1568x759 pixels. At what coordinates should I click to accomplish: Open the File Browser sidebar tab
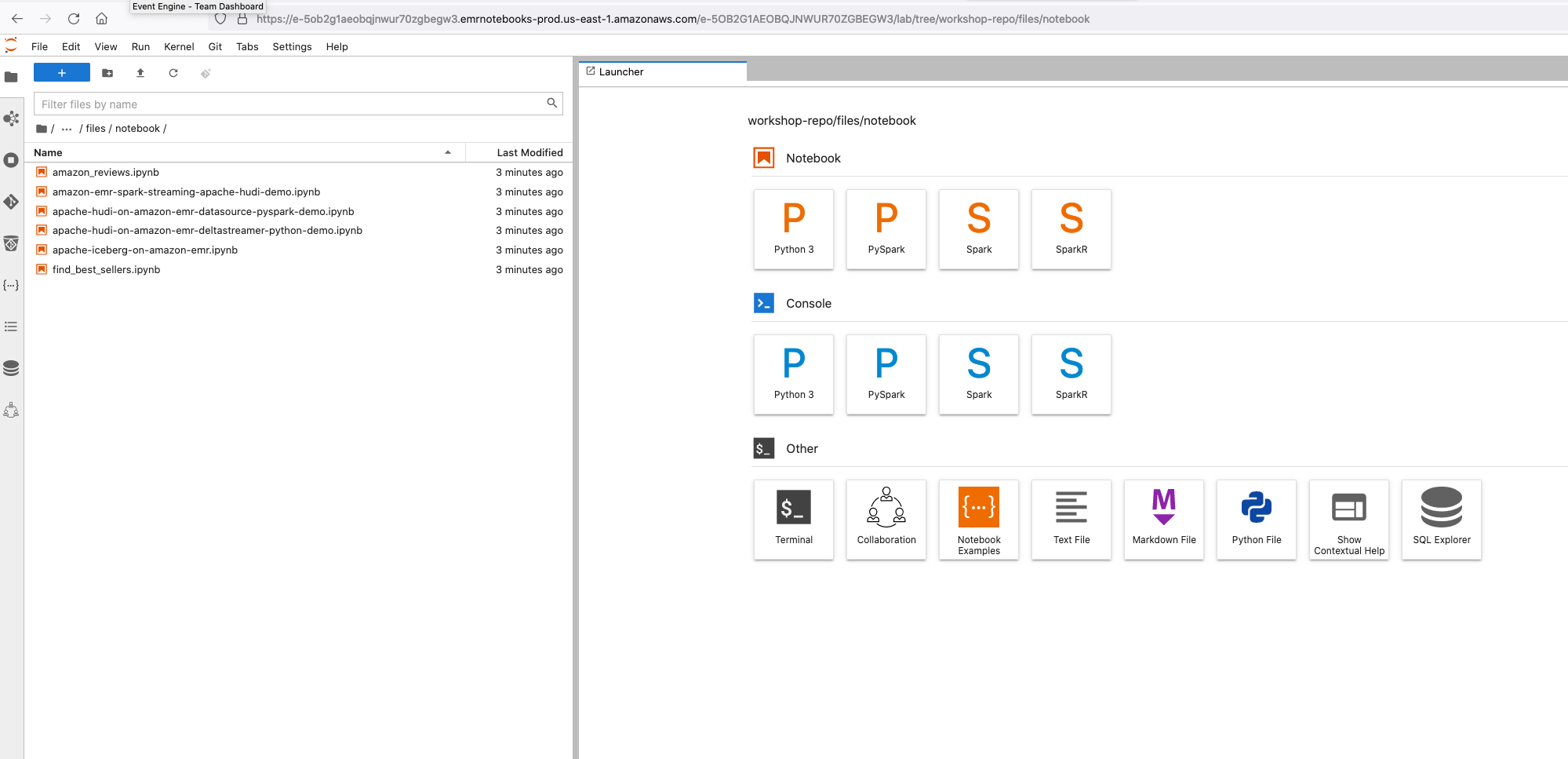(11, 77)
